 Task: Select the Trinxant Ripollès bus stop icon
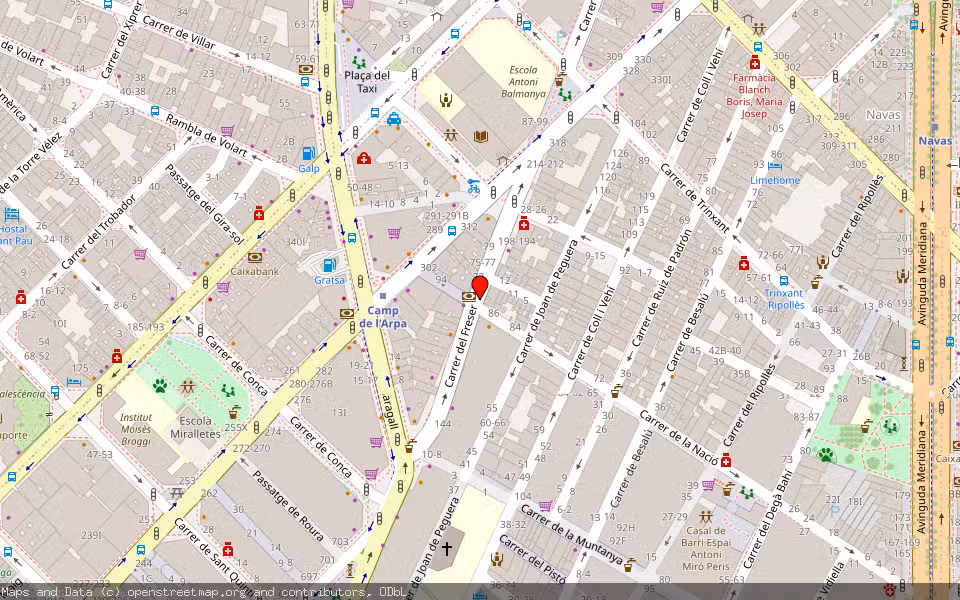click(784, 281)
